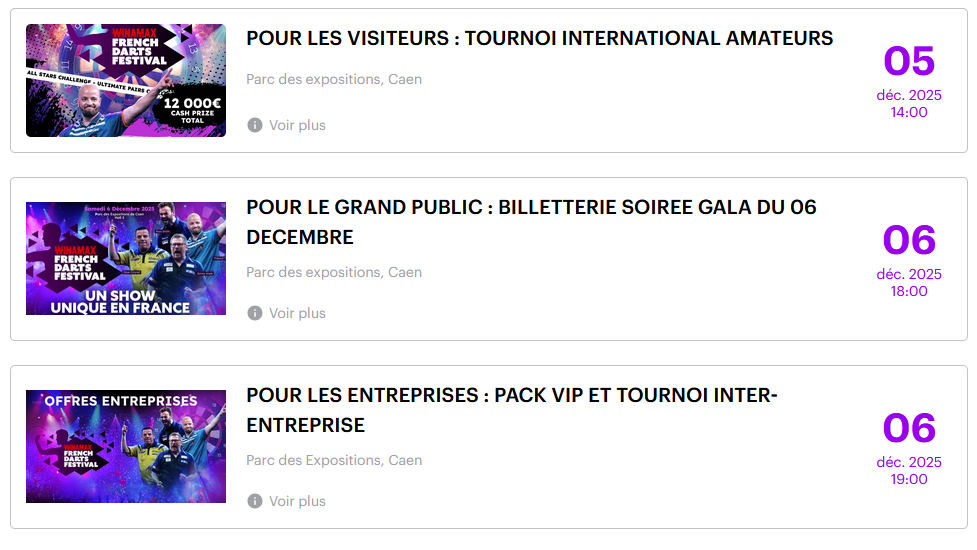Image resolution: width=977 pixels, height=550 pixels.
Task: Click the "Un show unique en France" thumbnail
Action: tap(126, 259)
